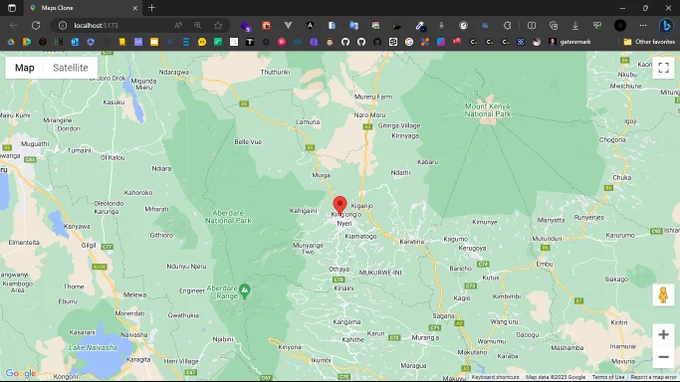
Task: Open a new browser tab
Action: pyautogui.click(x=151, y=8)
